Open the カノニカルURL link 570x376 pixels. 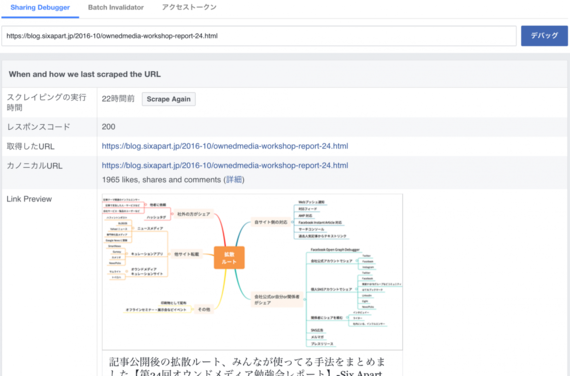pos(225,165)
